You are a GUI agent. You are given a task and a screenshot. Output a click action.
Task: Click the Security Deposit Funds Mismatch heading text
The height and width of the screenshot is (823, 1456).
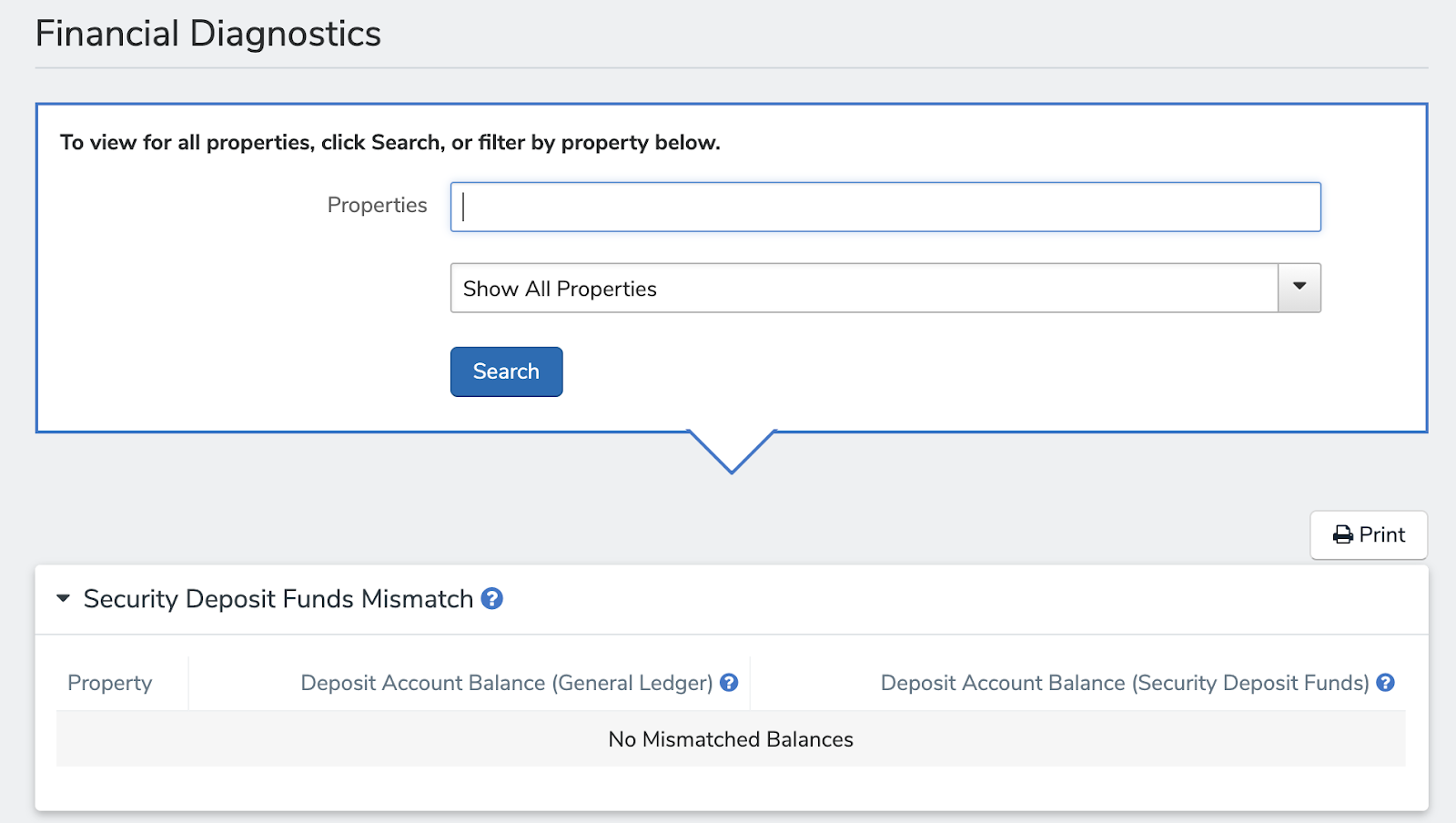[278, 599]
